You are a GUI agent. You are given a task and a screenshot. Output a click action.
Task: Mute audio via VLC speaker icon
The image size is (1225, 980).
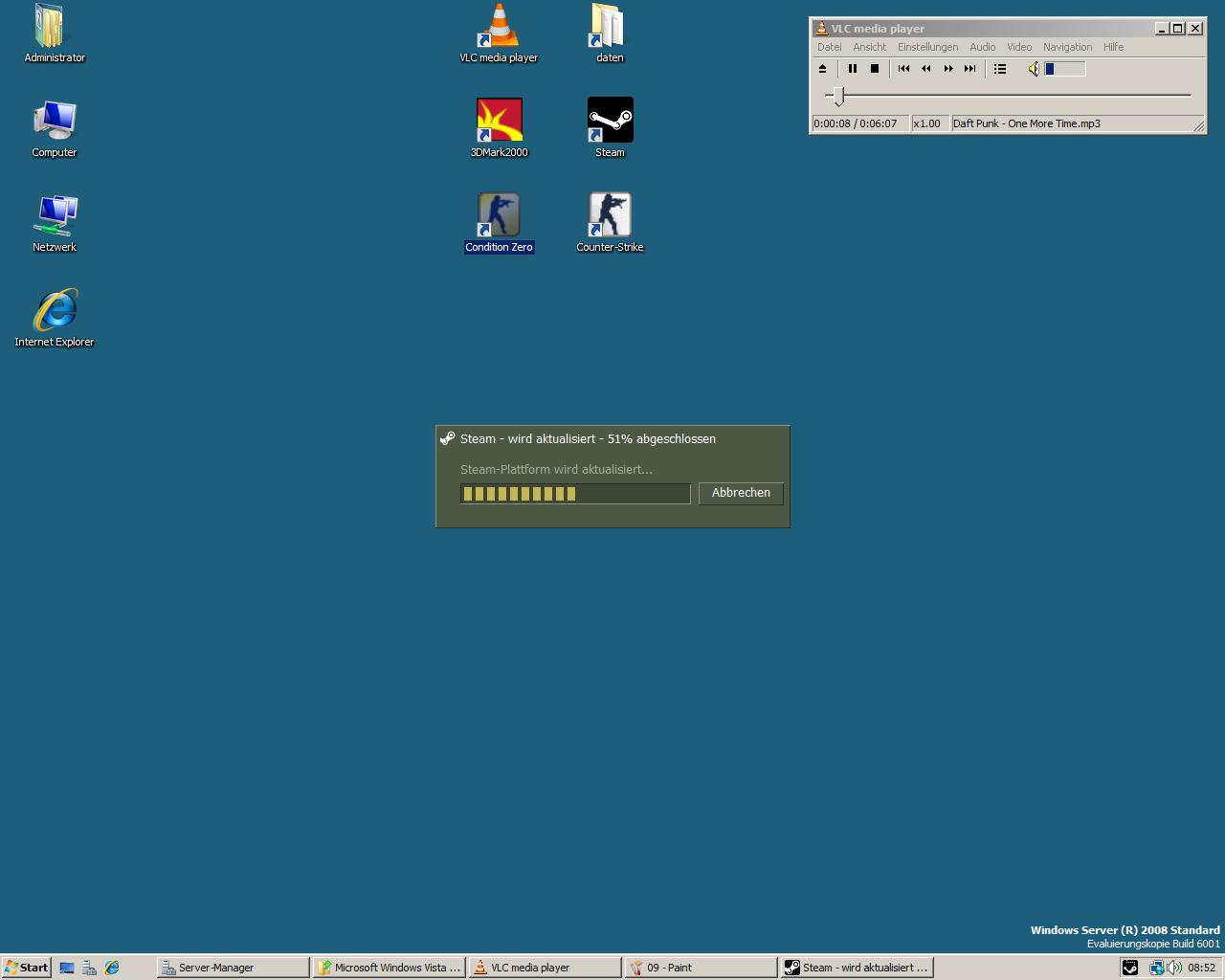(1034, 69)
